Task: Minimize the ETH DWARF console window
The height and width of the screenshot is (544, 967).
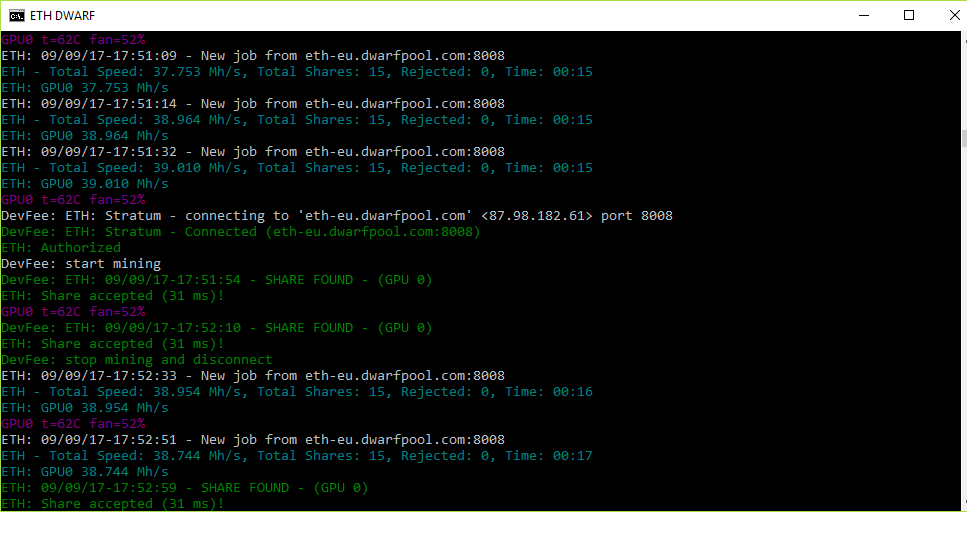Action: [x=864, y=15]
